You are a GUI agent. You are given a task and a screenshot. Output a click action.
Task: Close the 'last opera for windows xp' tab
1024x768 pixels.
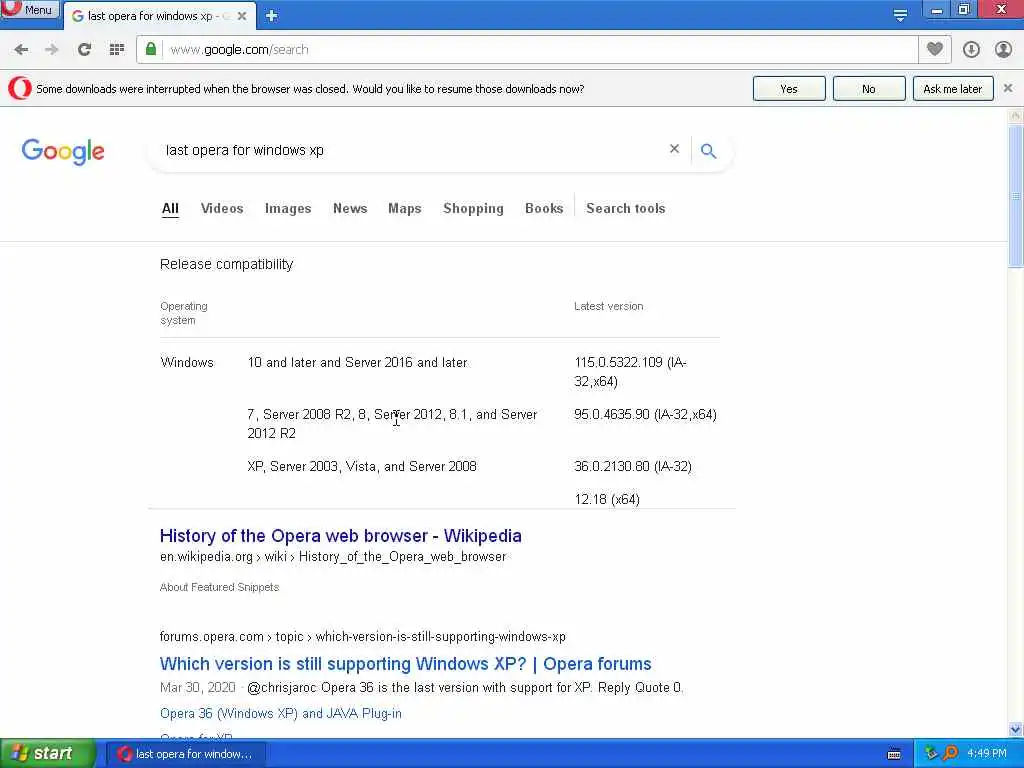click(x=242, y=16)
